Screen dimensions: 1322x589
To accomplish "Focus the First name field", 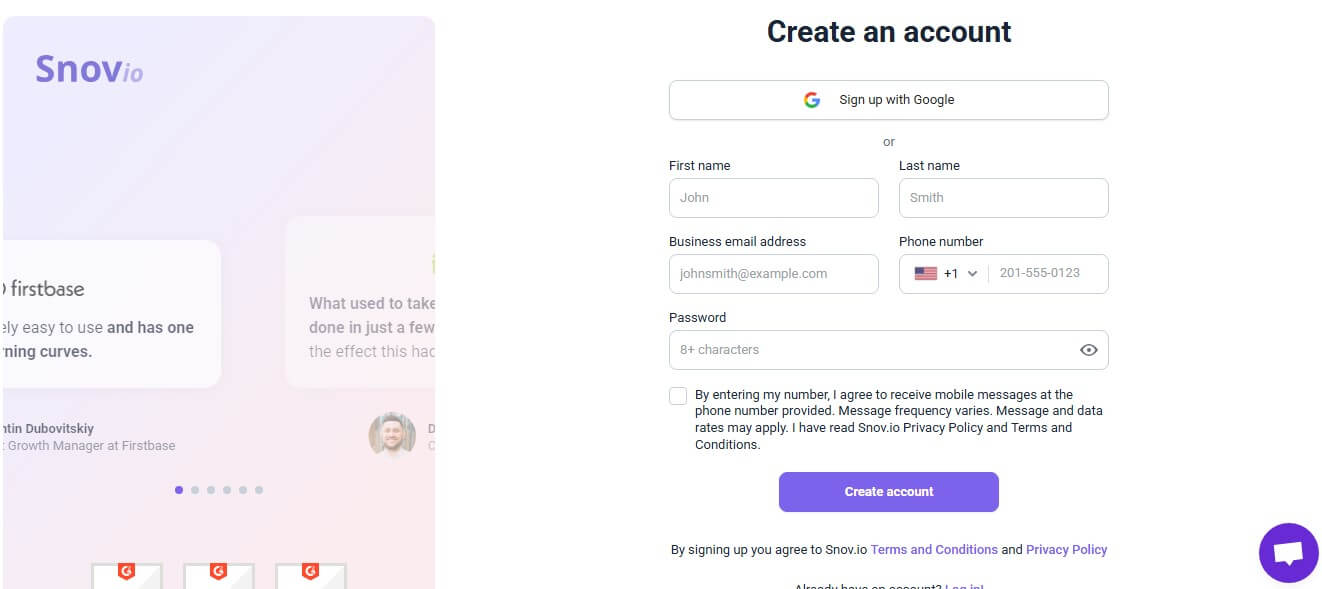I will [773, 198].
